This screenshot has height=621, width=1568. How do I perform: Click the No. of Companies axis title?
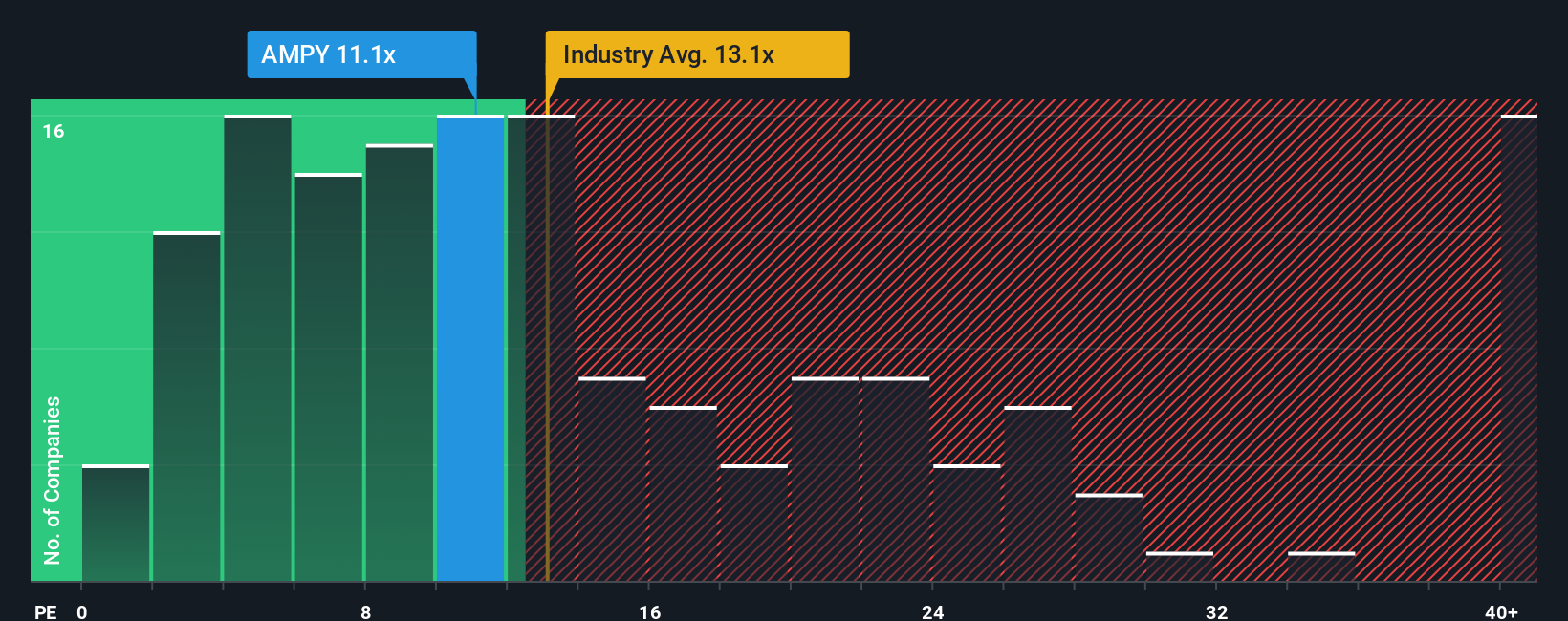pos(53,481)
